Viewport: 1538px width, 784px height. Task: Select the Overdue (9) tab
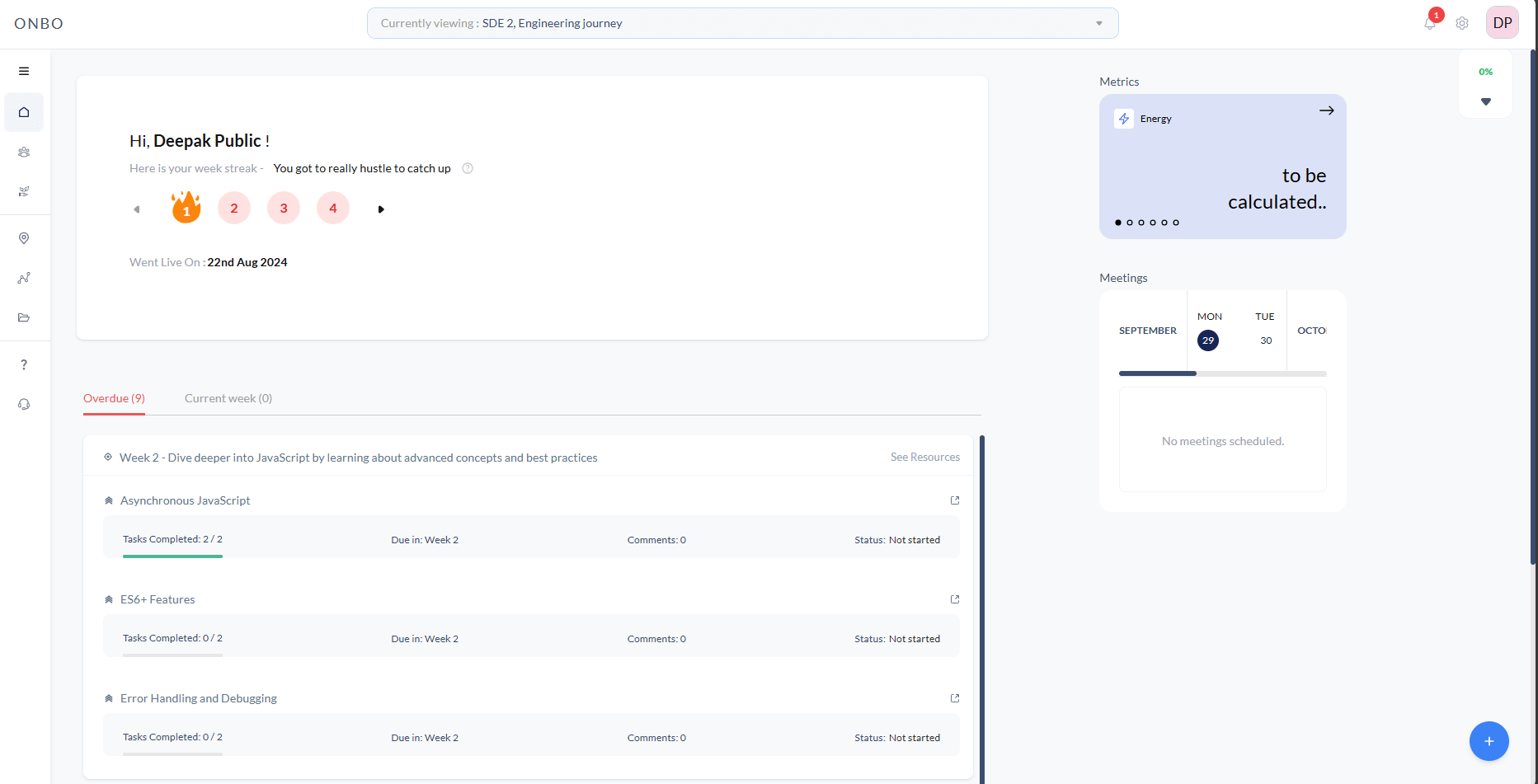coord(114,398)
